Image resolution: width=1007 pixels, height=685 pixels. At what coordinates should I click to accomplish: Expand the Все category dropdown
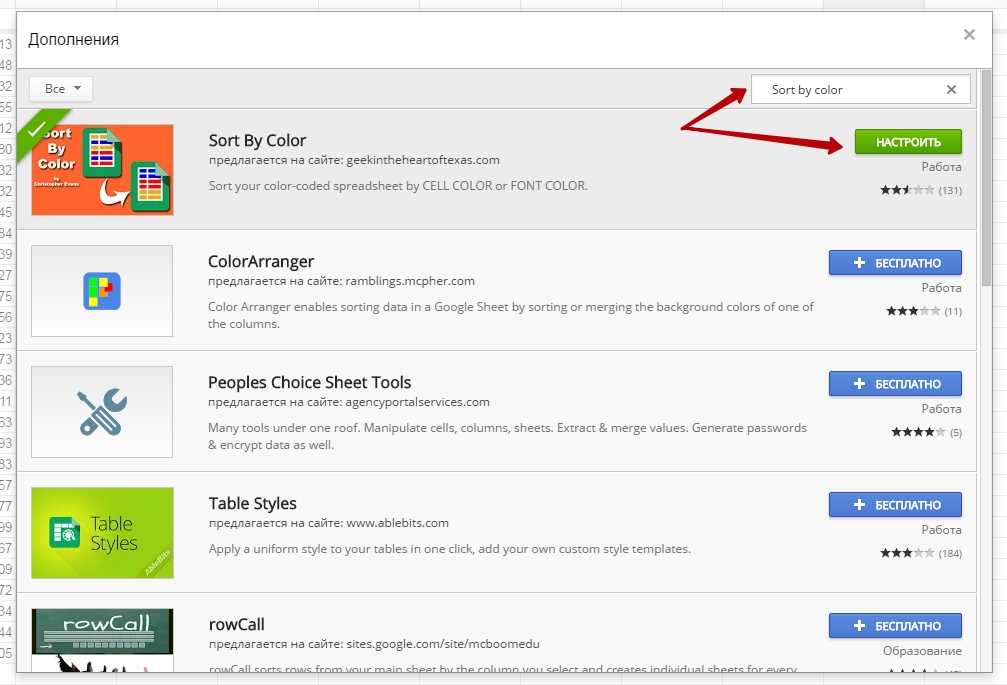(61, 89)
